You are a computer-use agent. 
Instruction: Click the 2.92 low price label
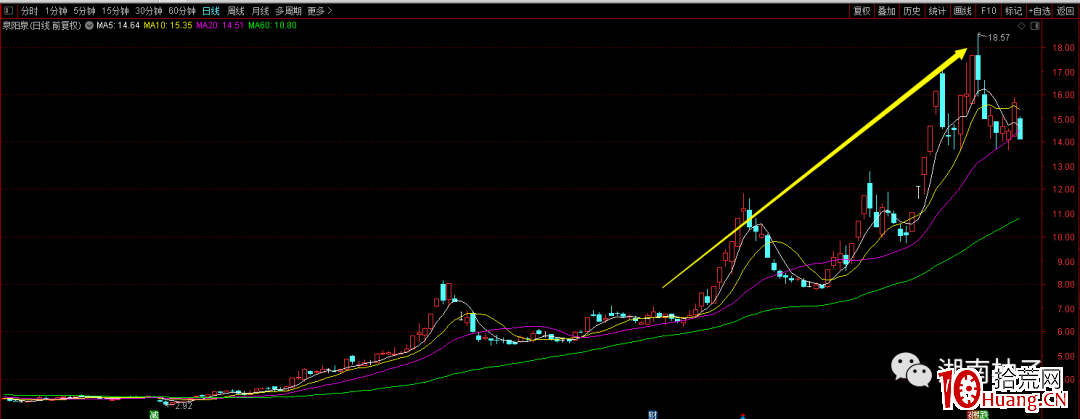tap(183, 406)
